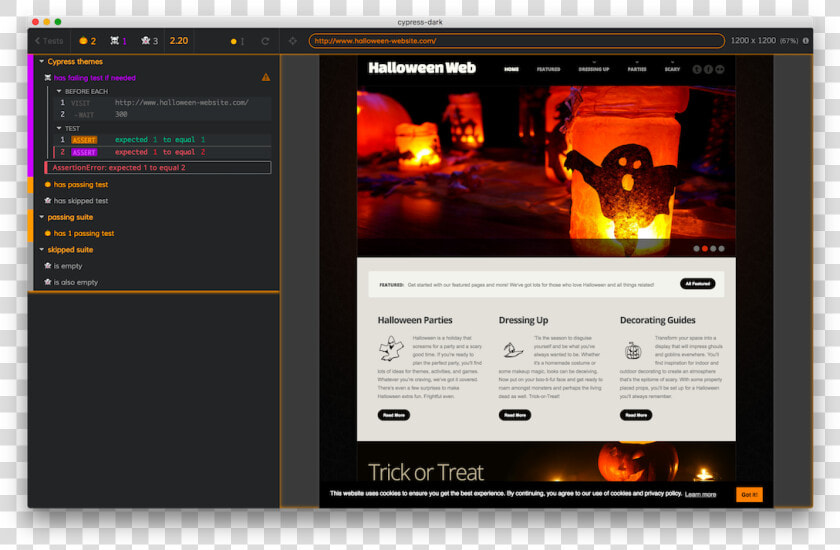Toggle the auto-scrolling indicator dot
840x550 pixels.
(234, 41)
